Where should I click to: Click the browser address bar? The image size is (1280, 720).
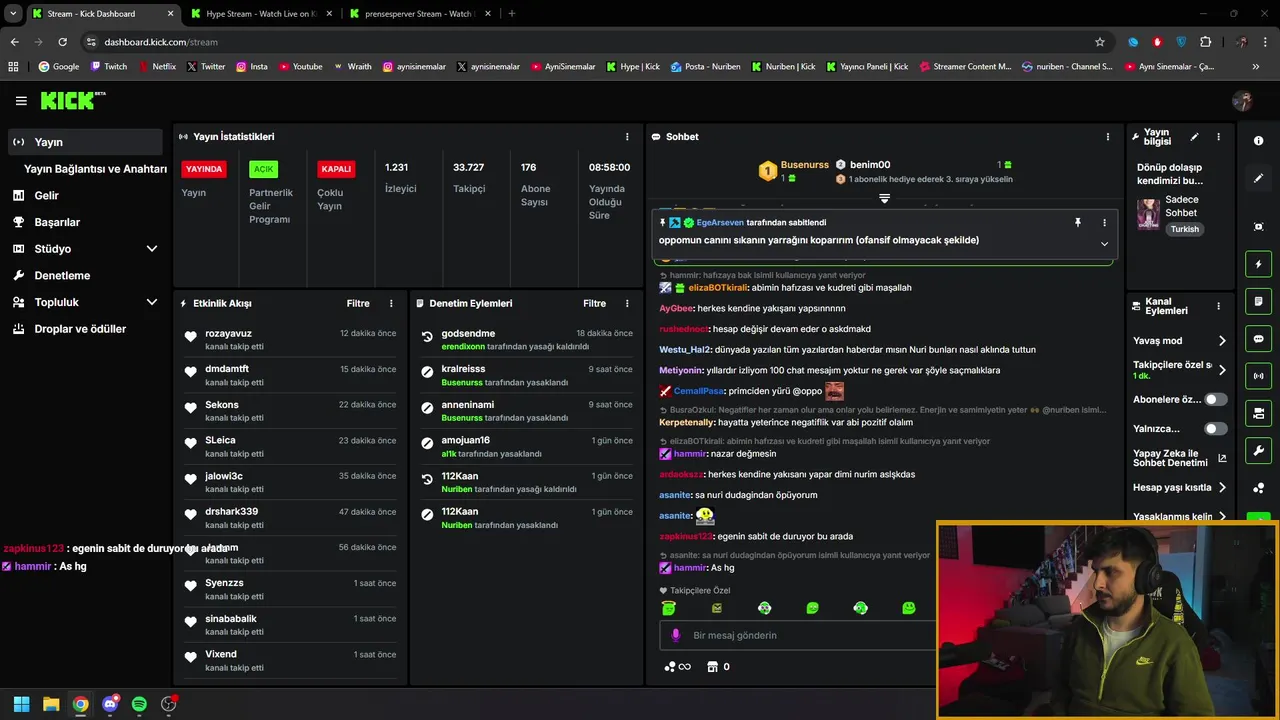tap(590, 42)
